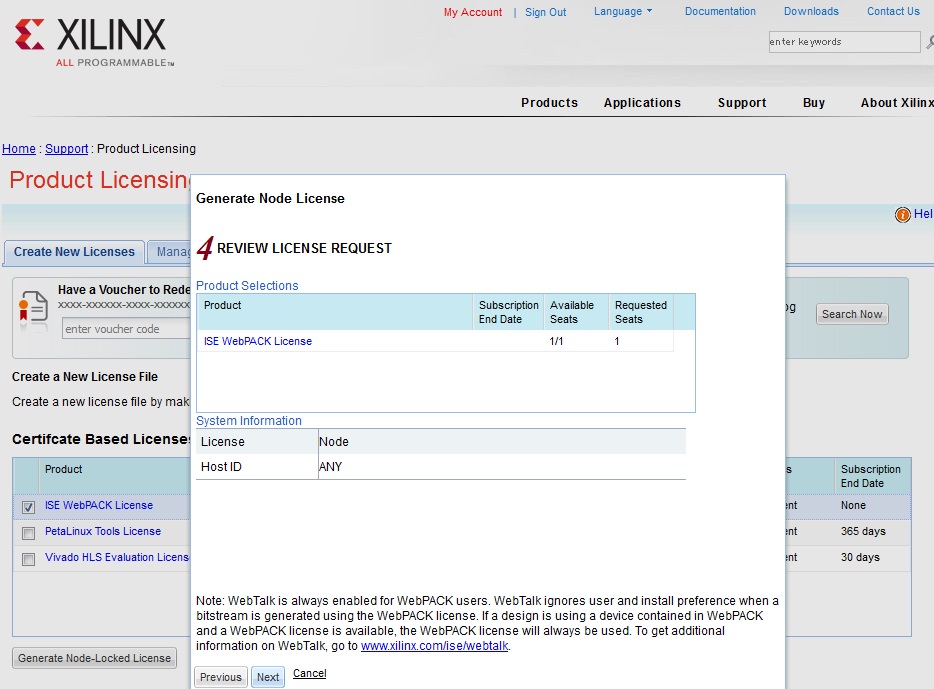Open the Products menu
The width and height of the screenshot is (934, 689).
click(549, 102)
